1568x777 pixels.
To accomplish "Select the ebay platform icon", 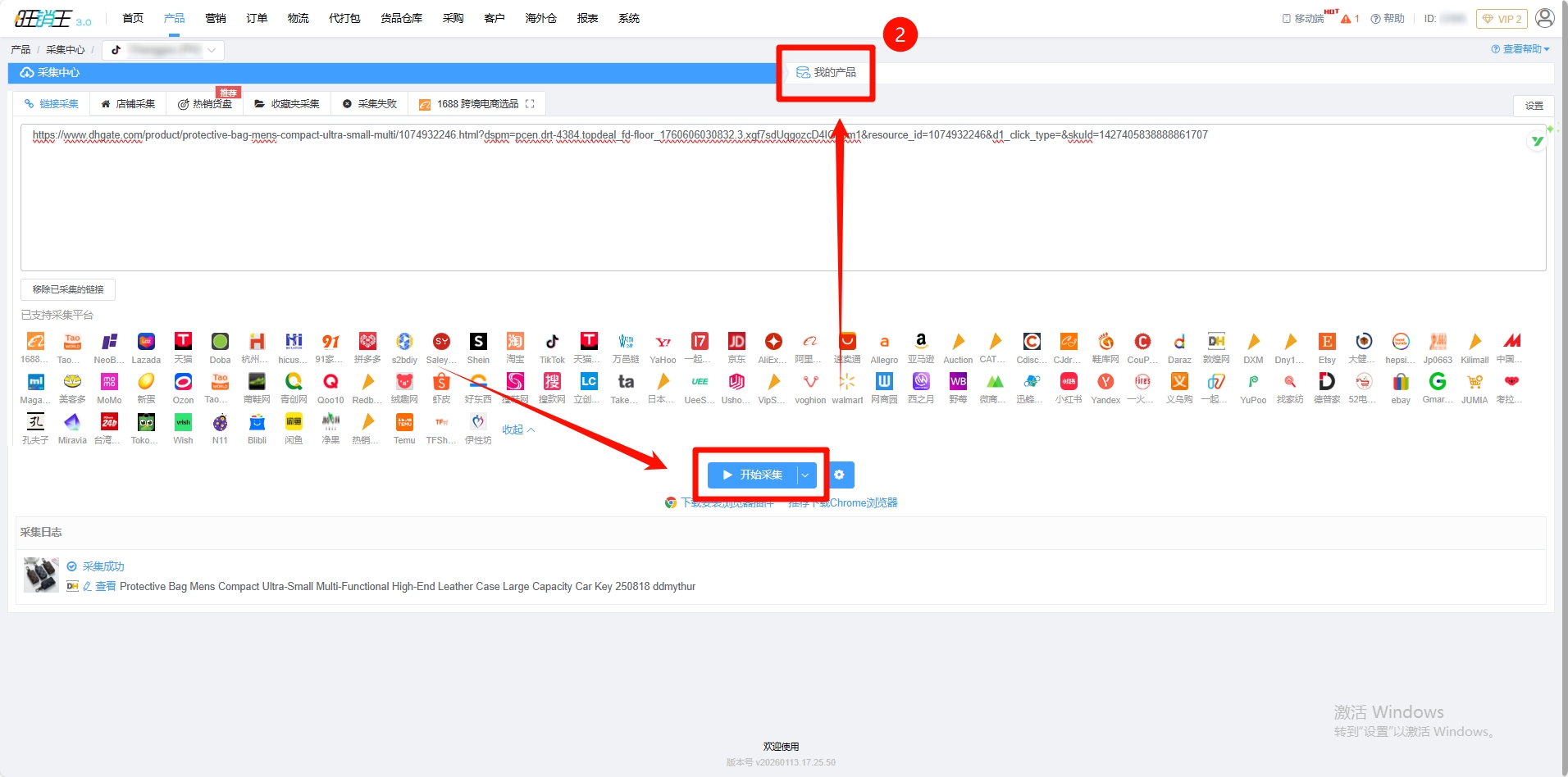I will click(x=1400, y=382).
